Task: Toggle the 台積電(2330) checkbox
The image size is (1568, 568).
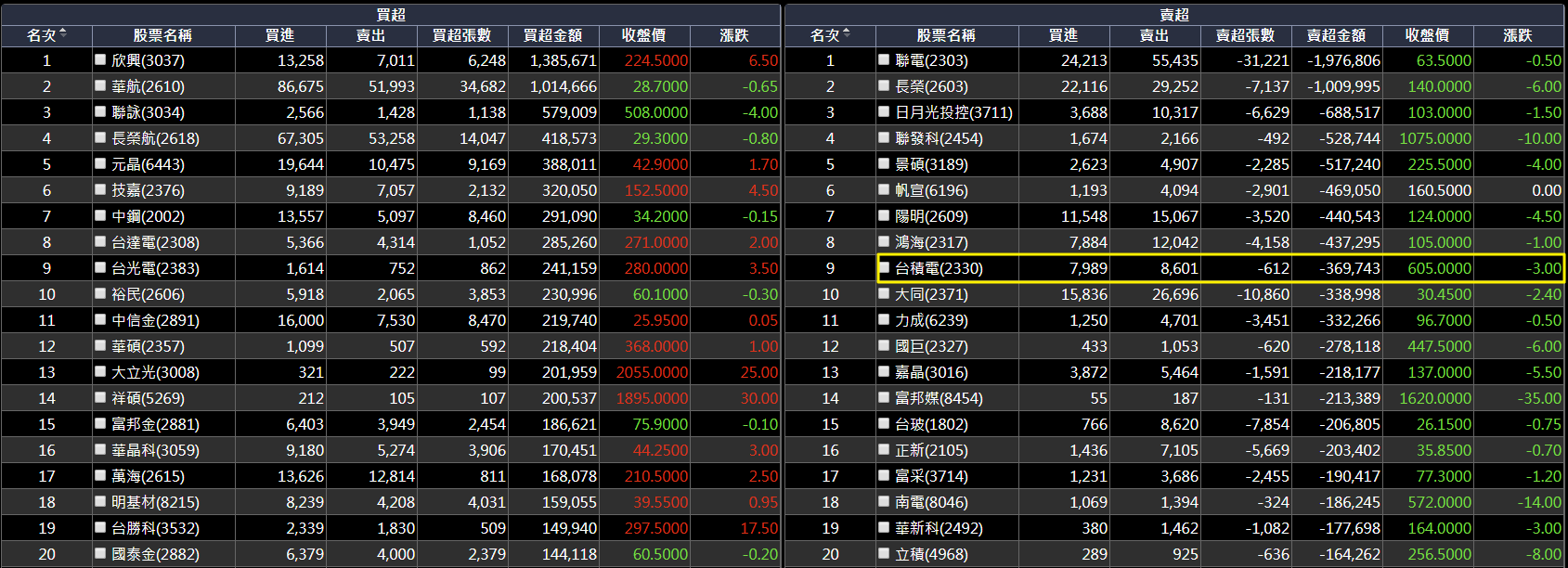Action: [x=884, y=267]
